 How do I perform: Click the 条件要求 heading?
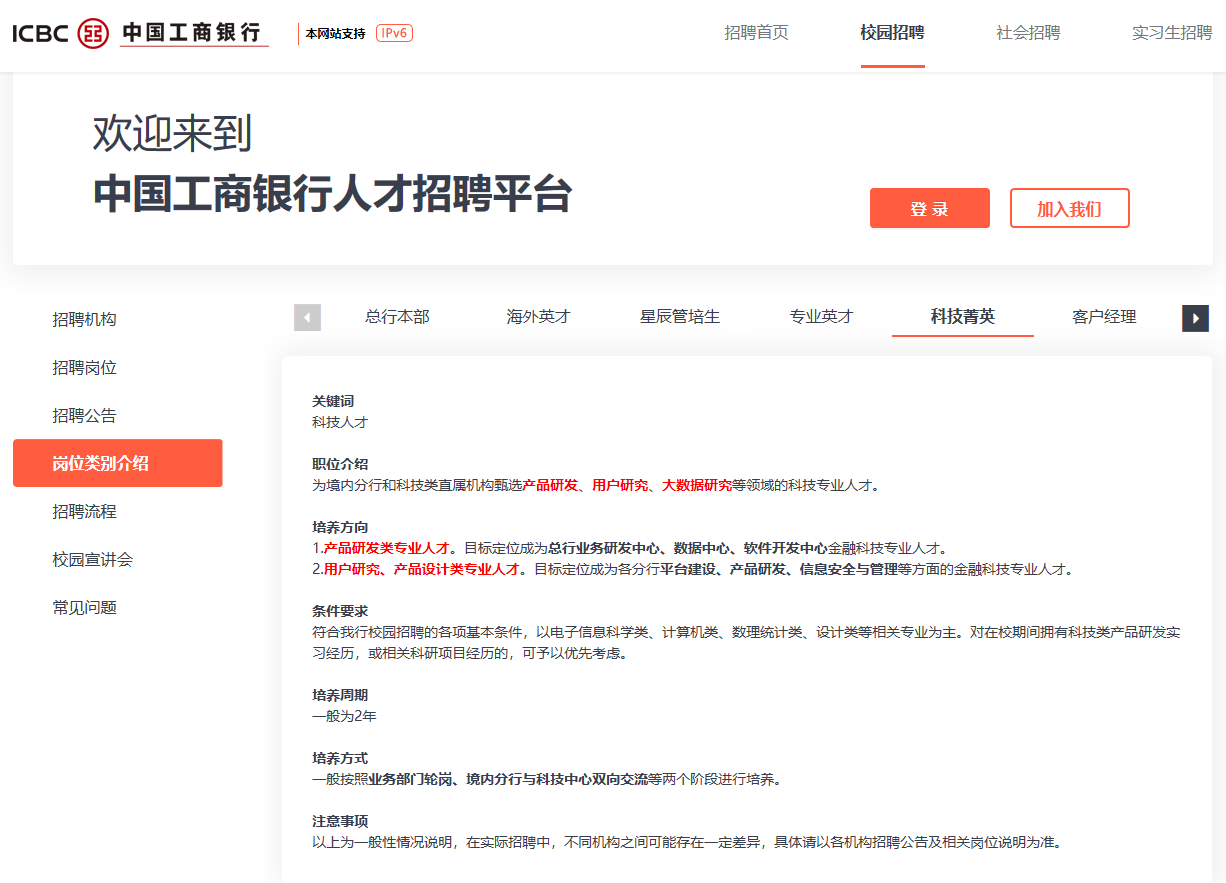(x=340, y=611)
